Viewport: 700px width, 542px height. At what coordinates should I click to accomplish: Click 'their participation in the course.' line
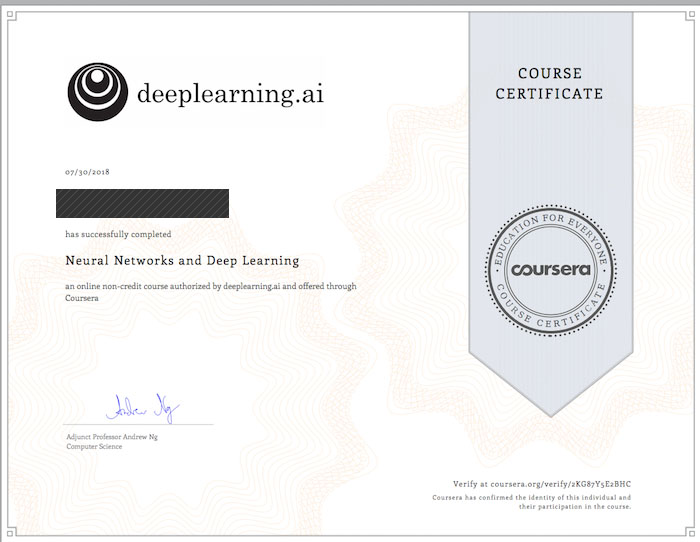(575, 507)
